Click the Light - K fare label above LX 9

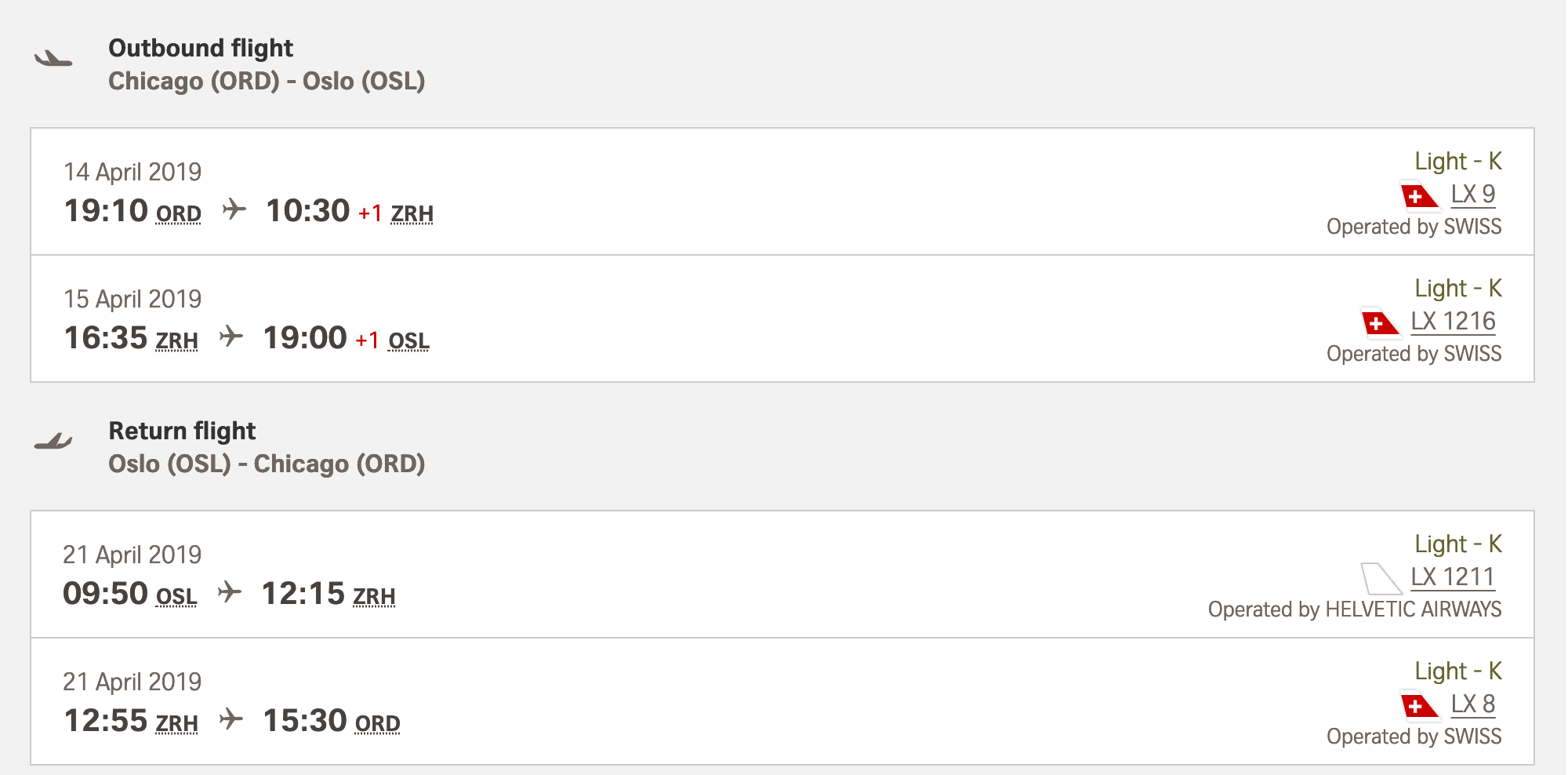pyautogui.click(x=1457, y=161)
